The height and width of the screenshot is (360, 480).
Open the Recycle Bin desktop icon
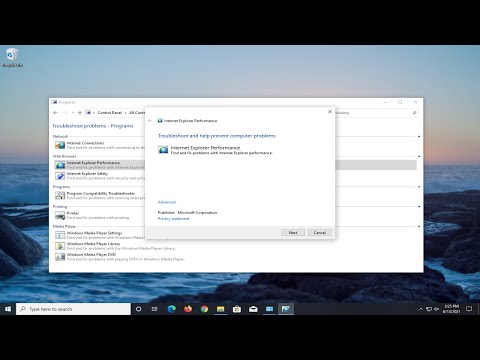coord(12,57)
